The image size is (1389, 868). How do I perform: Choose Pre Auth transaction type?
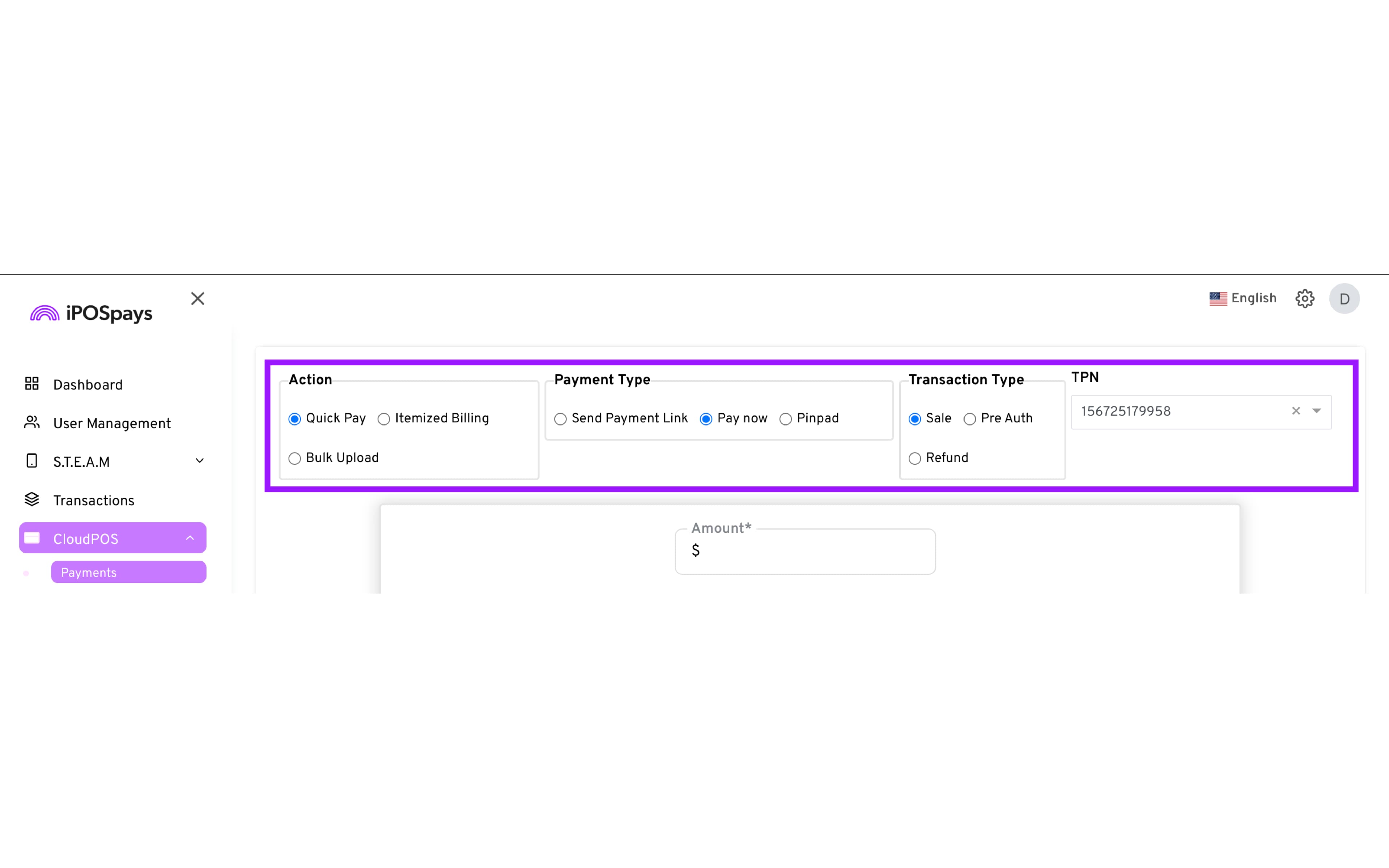[x=970, y=419]
